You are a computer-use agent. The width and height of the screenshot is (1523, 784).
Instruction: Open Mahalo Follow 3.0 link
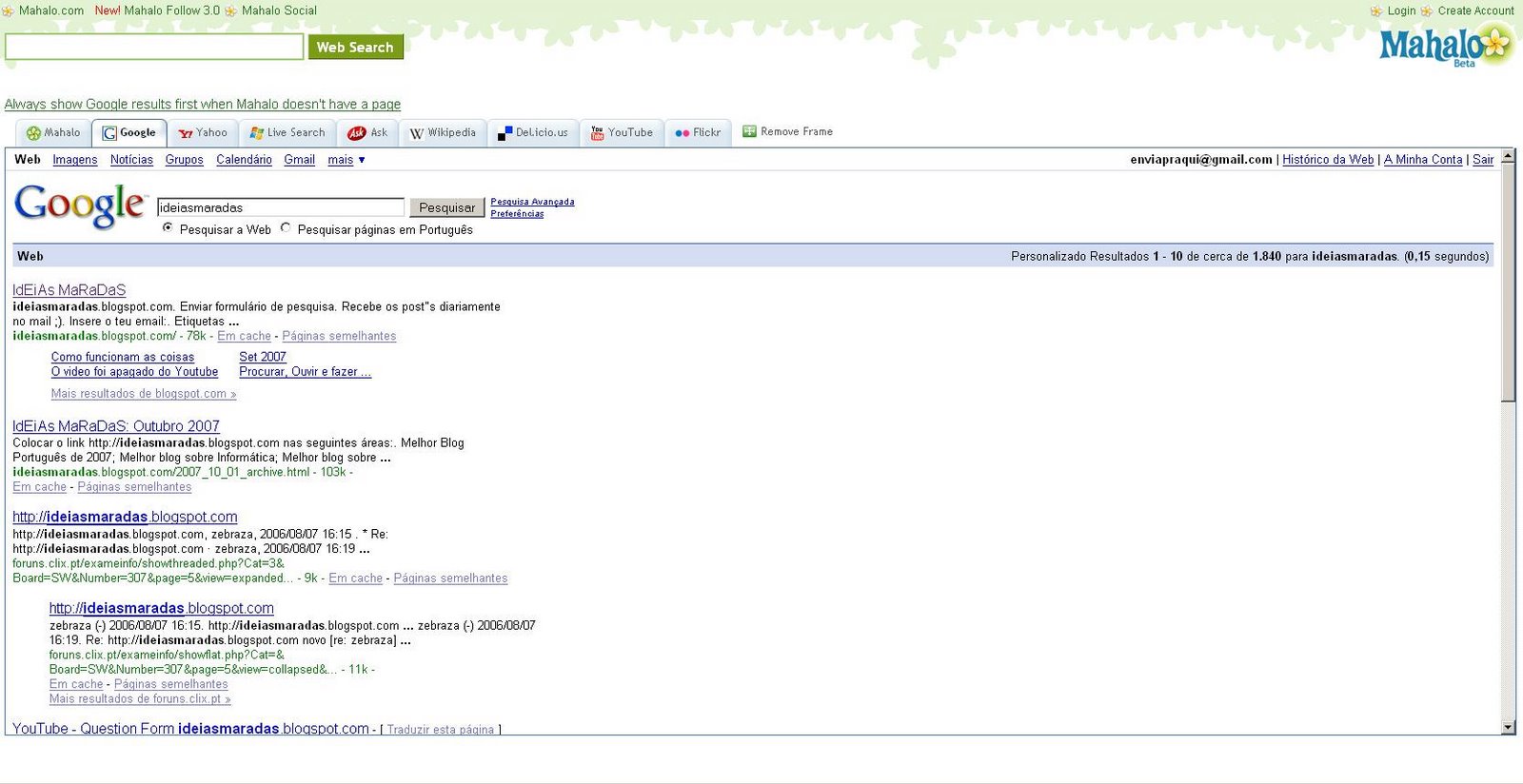[171, 10]
